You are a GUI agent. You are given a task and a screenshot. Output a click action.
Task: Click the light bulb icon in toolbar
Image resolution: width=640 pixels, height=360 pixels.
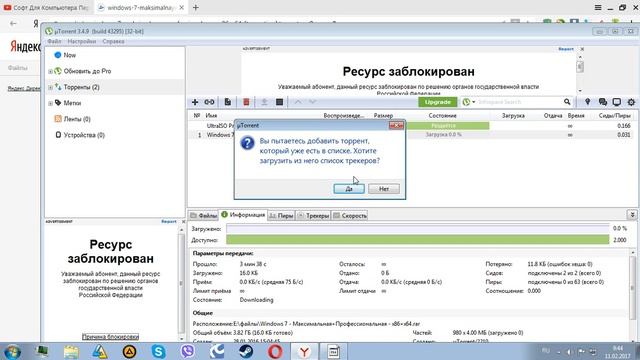point(587,102)
